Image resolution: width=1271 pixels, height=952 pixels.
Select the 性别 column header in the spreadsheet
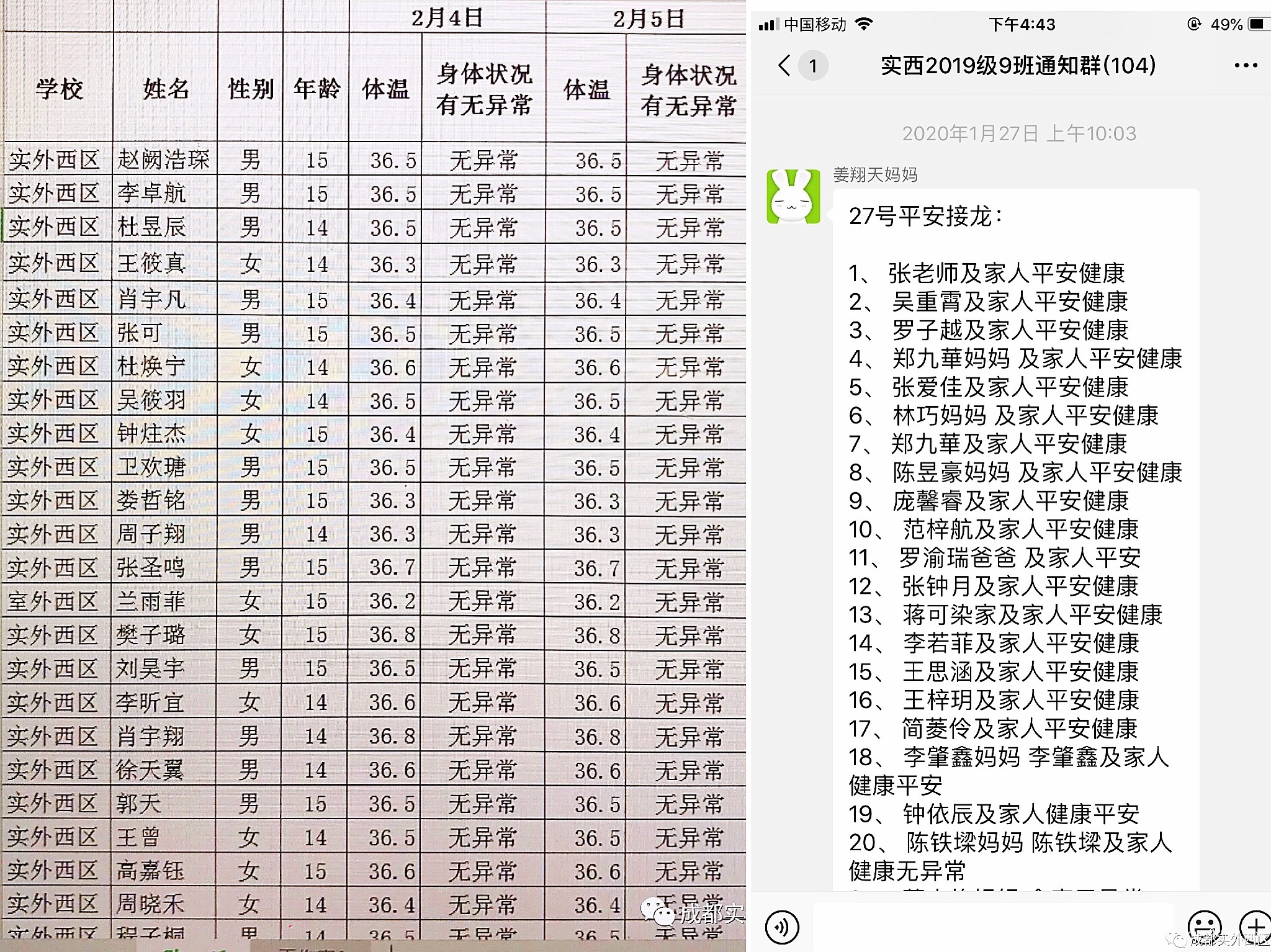[251, 88]
